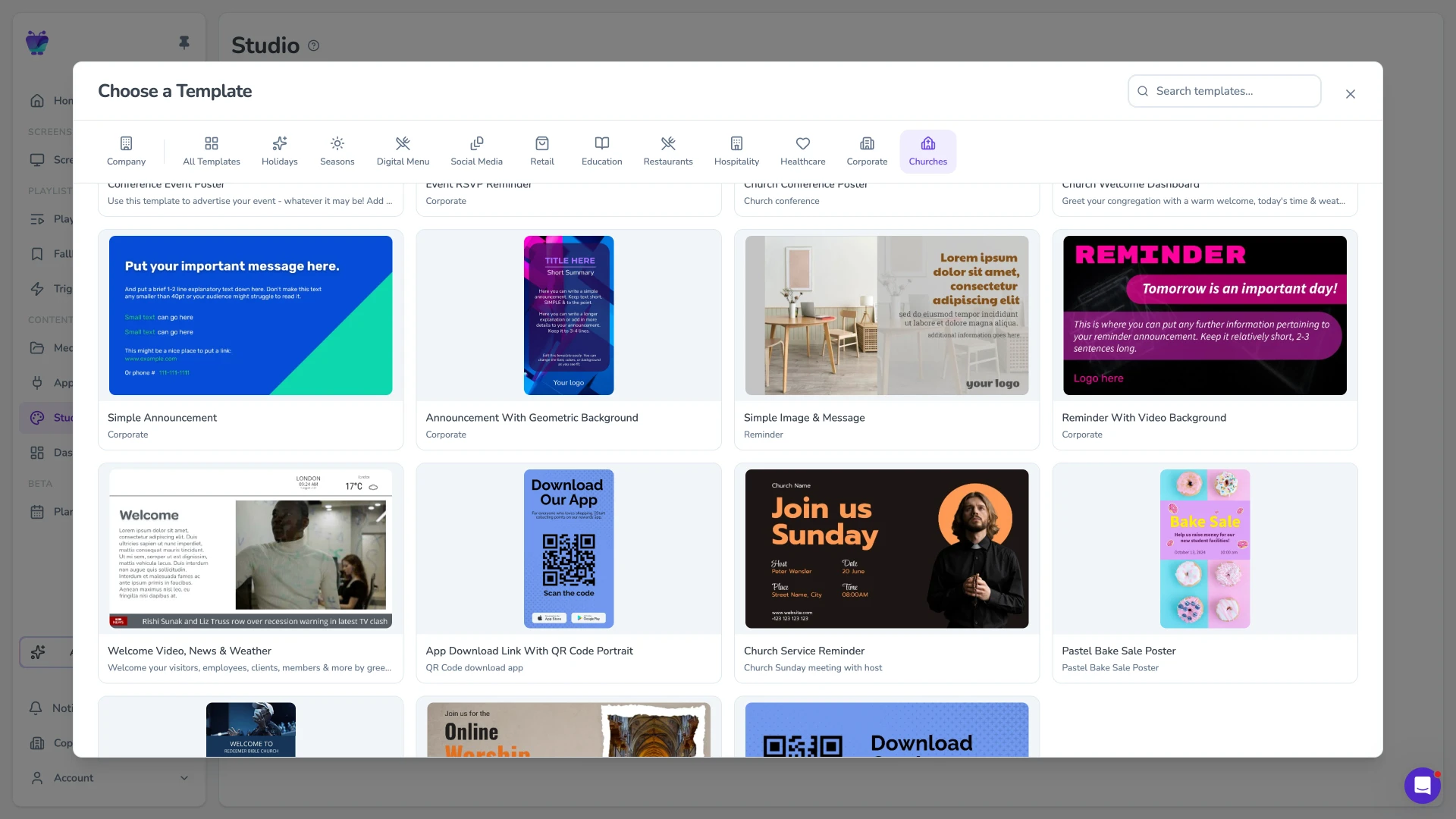
Task: Click the Church Service Reminder title
Action: coord(804,651)
